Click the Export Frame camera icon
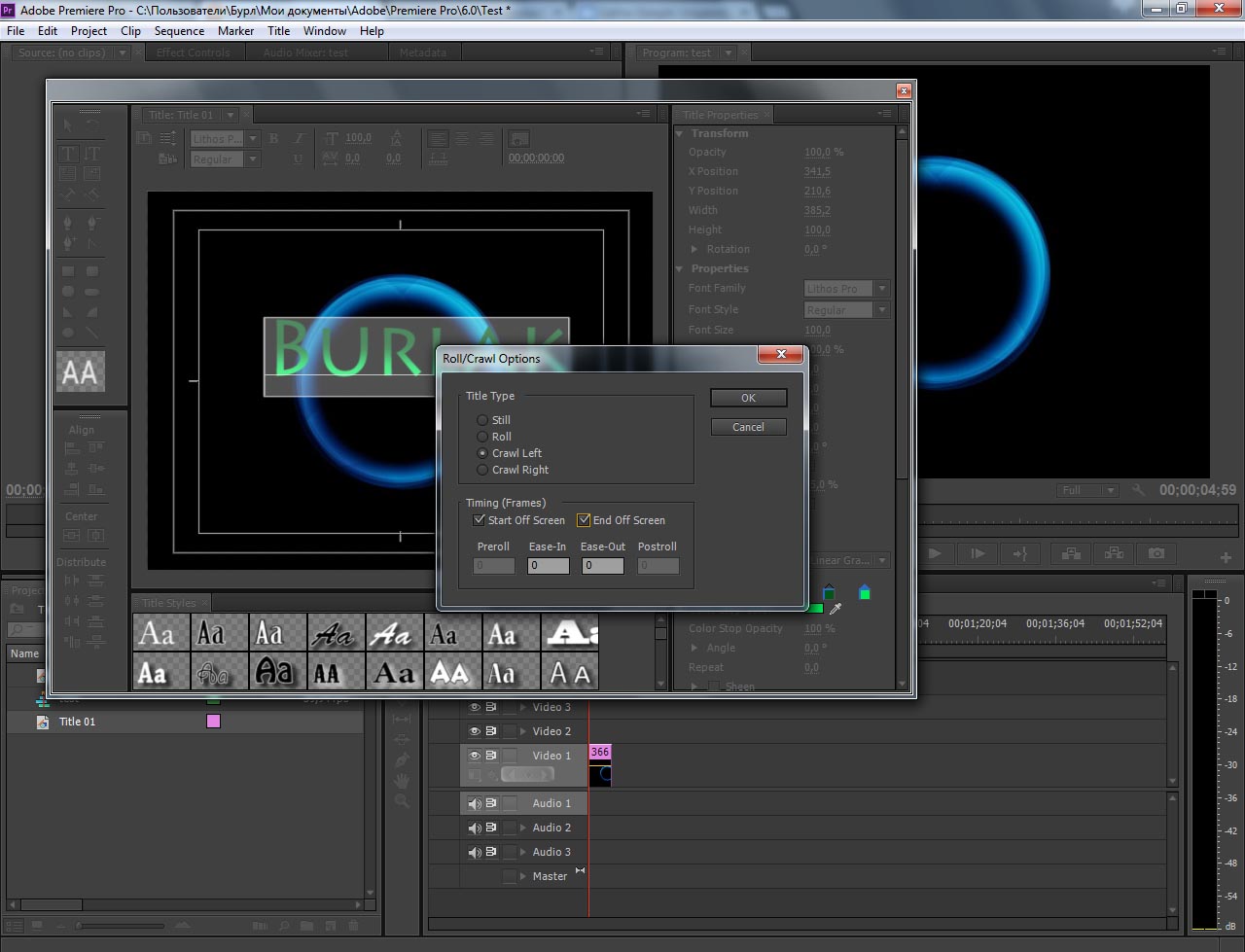Image resolution: width=1245 pixels, height=952 pixels. pyautogui.click(x=1156, y=553)
